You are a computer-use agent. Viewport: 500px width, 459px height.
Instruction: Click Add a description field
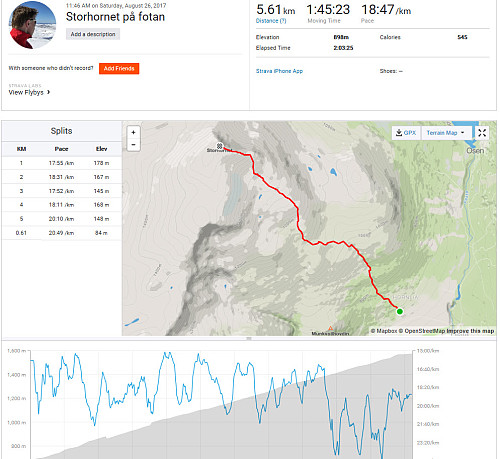click(93, 34)
